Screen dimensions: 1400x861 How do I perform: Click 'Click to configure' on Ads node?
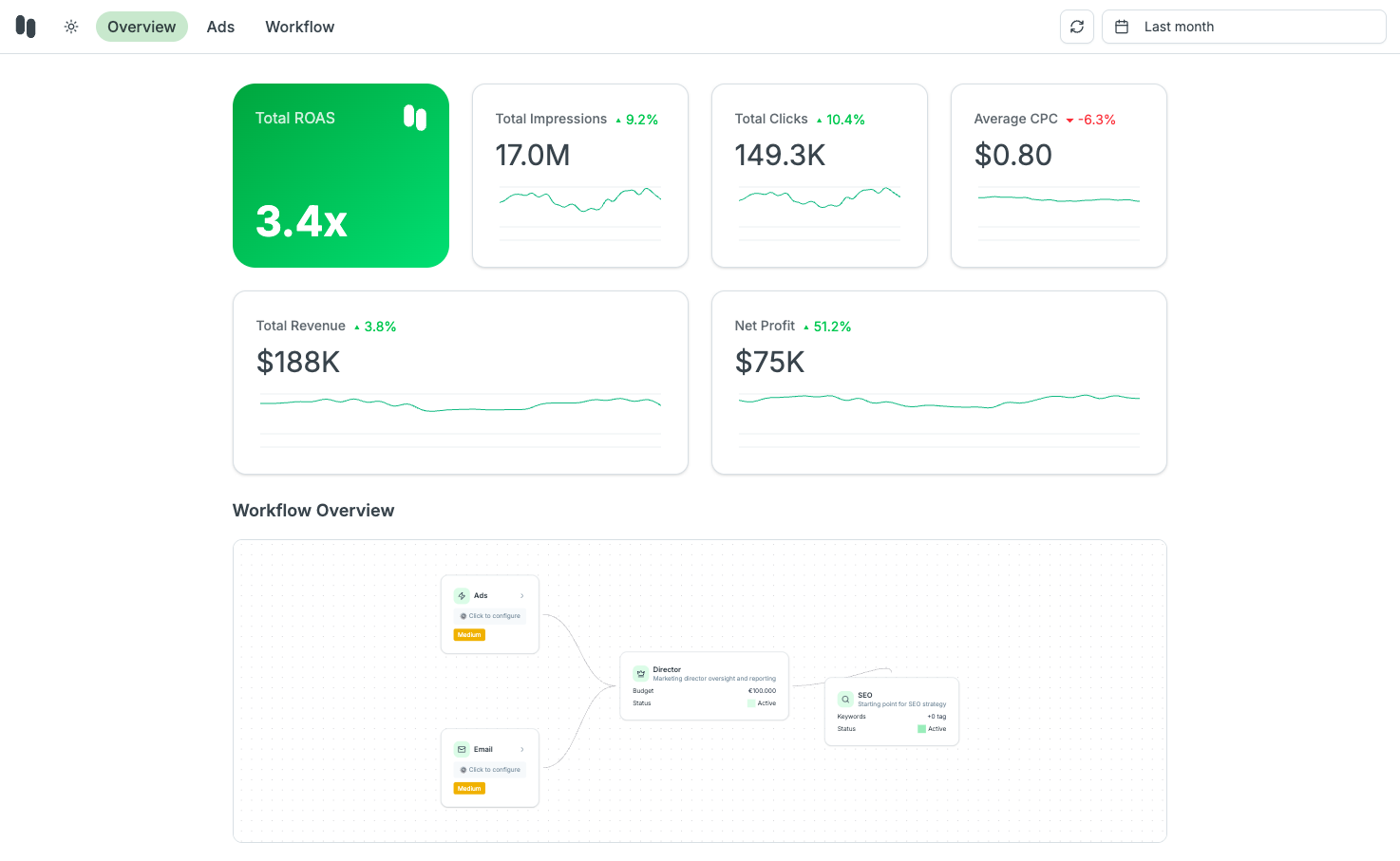coord(490,616)
